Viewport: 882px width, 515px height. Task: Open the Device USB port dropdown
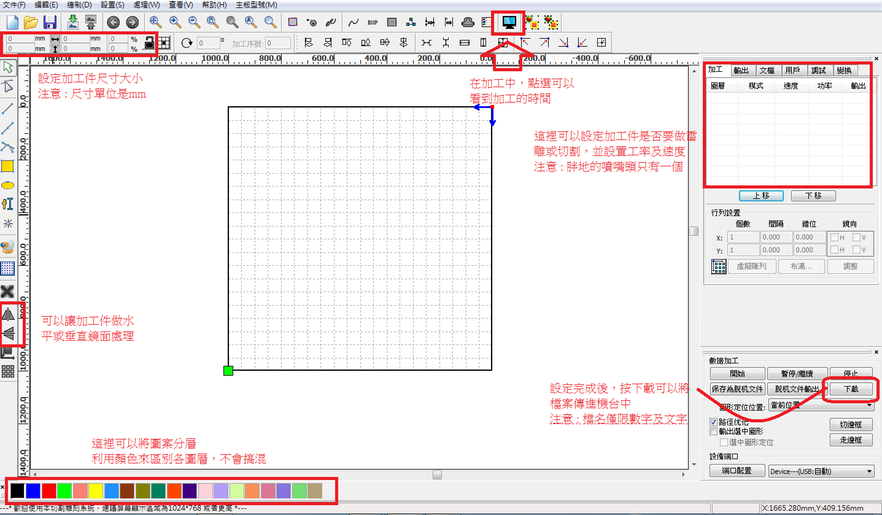pos(821,471)
